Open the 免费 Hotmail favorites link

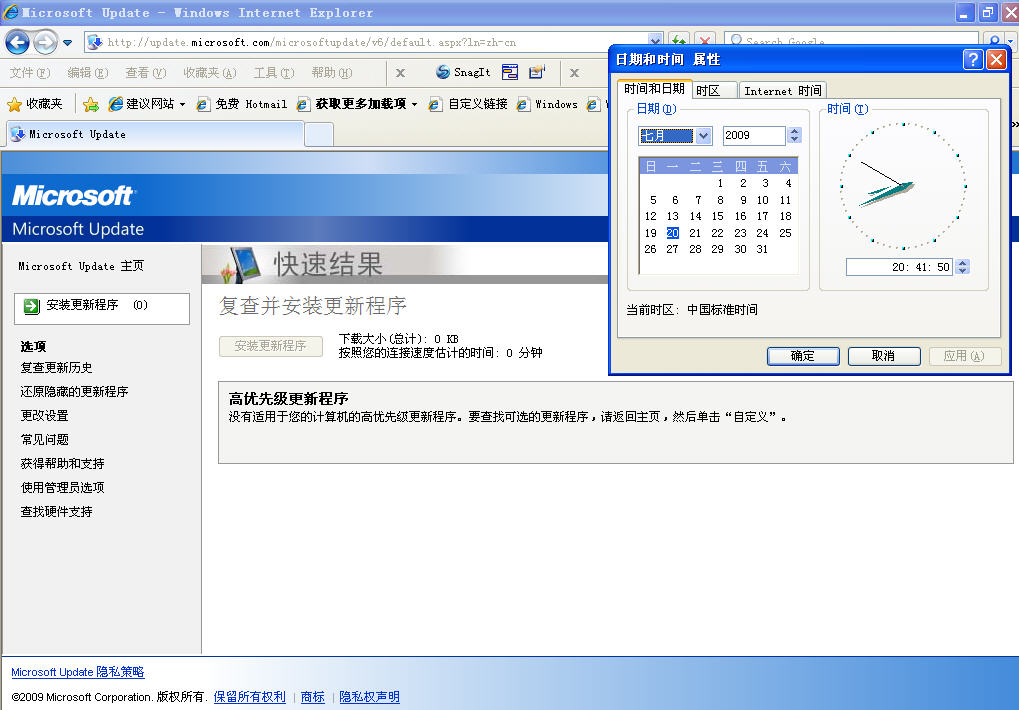click(x=241, y=104)
